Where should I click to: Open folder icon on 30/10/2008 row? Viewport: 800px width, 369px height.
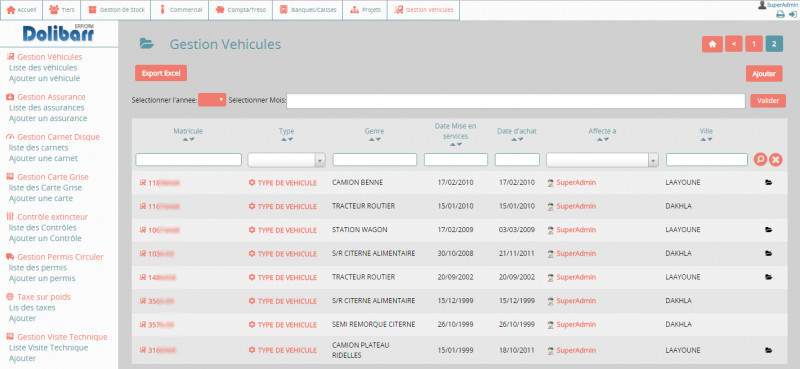click(768, 253)
